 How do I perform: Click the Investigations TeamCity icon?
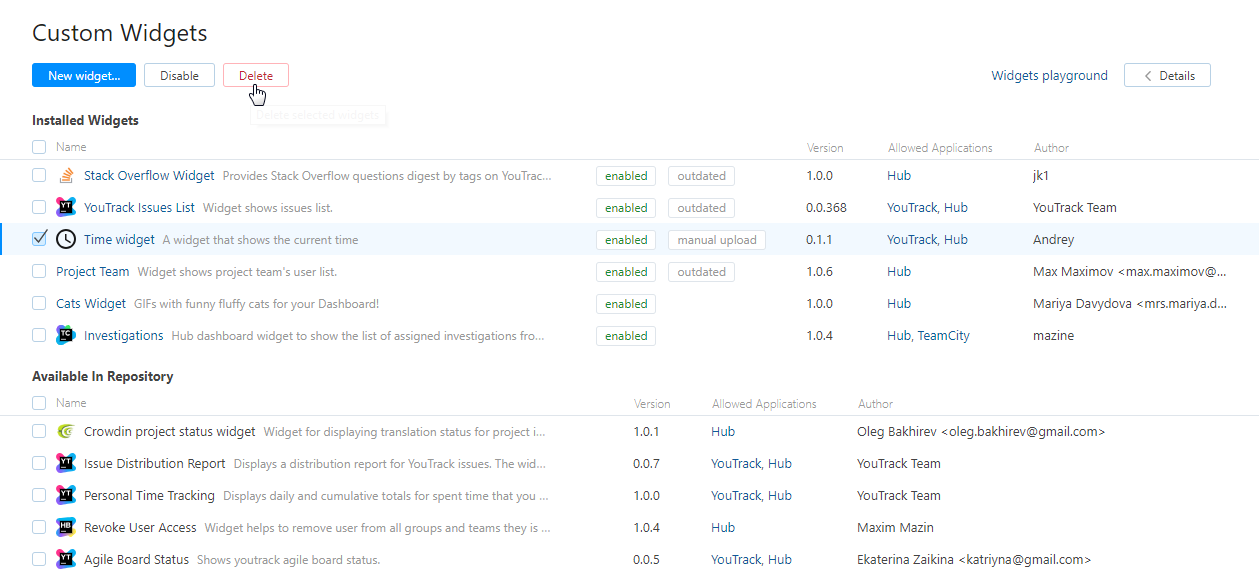coord(66,336)
